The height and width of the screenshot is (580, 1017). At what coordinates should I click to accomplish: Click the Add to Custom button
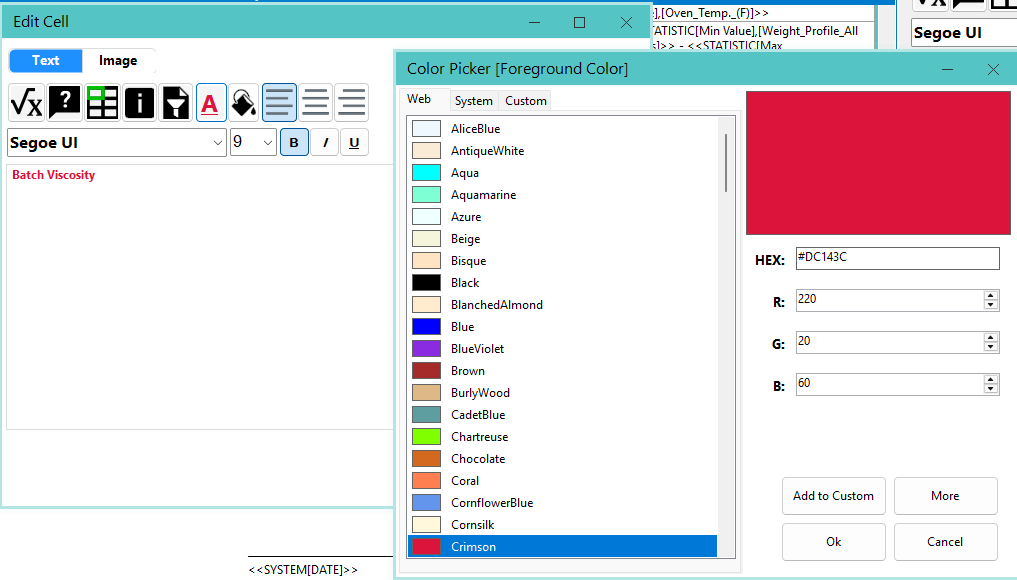pos(833,496)
